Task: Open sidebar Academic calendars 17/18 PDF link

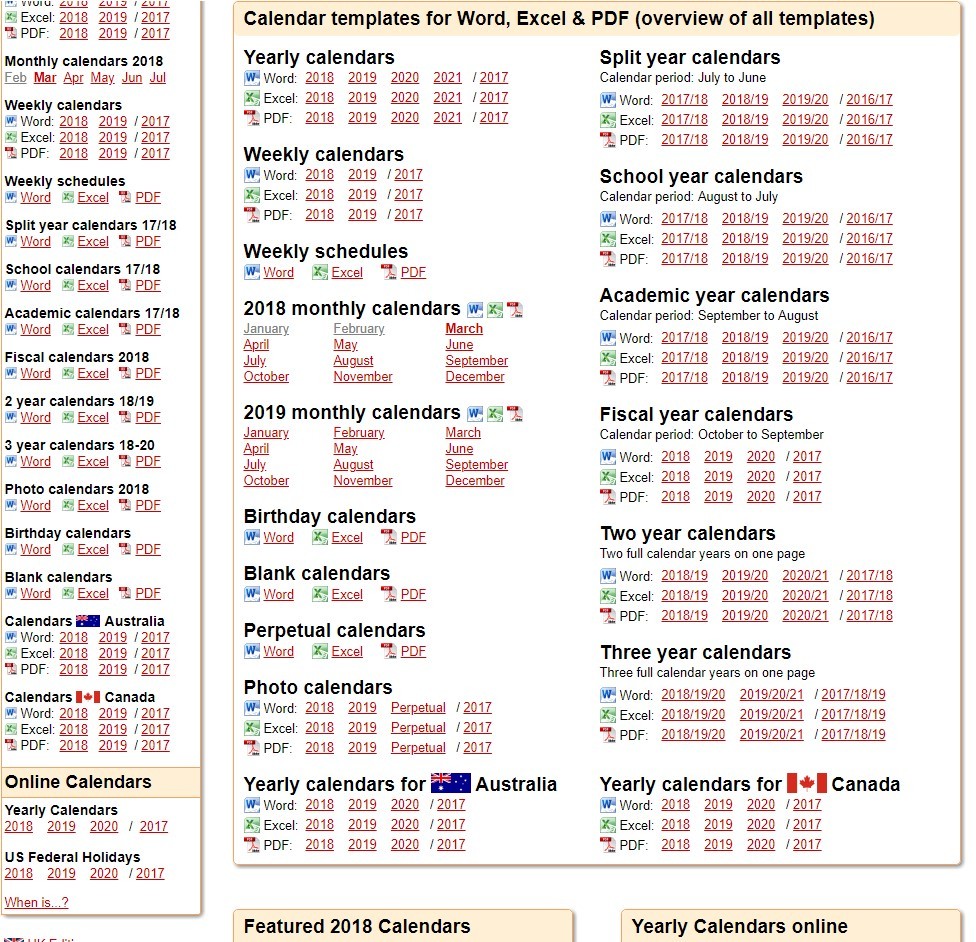Action: click(x=148, y=329)
